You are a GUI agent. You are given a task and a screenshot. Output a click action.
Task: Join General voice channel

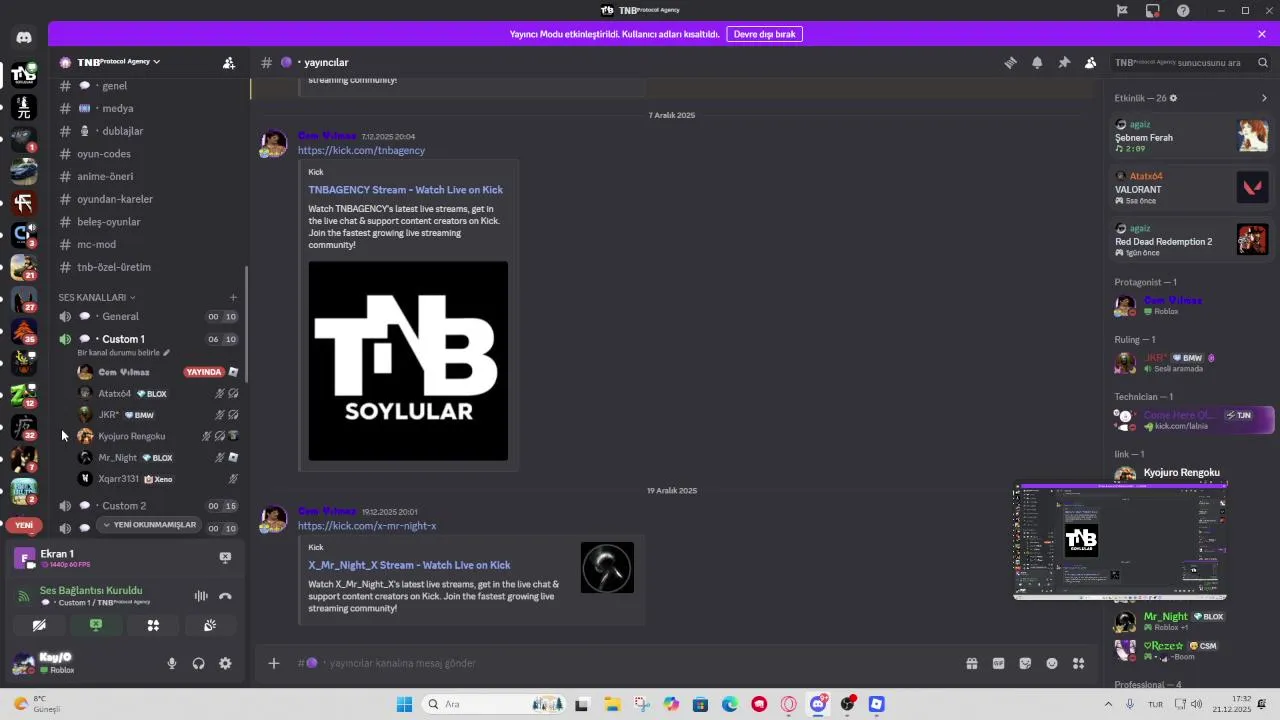(149, 316)
